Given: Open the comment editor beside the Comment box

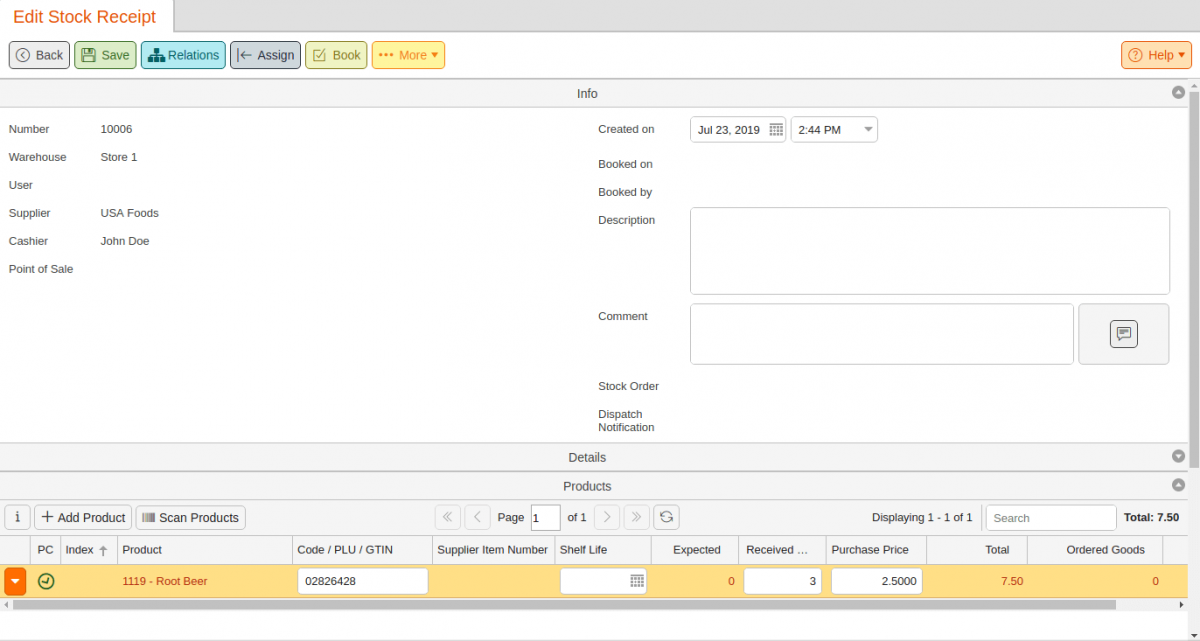Looking at the screenshot, I should [1123, 334].
